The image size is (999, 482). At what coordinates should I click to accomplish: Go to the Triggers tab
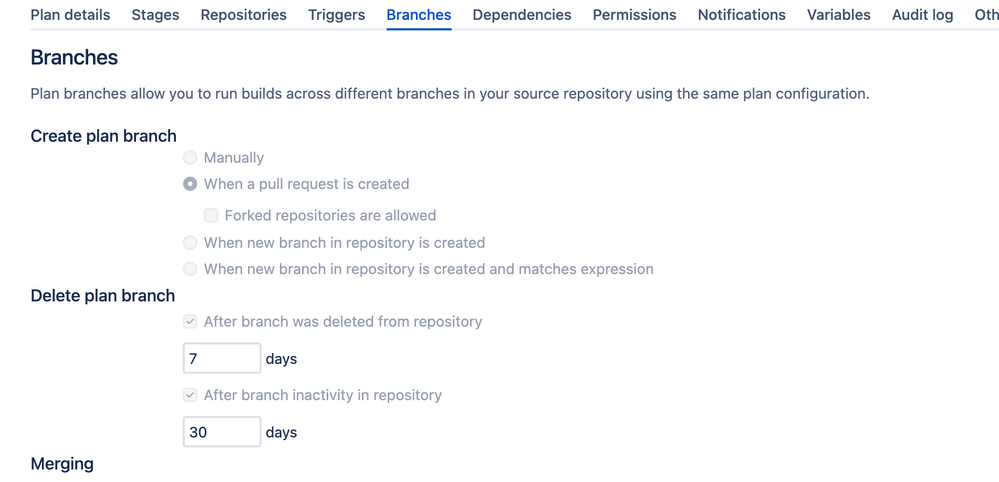[x=336, y=15]
